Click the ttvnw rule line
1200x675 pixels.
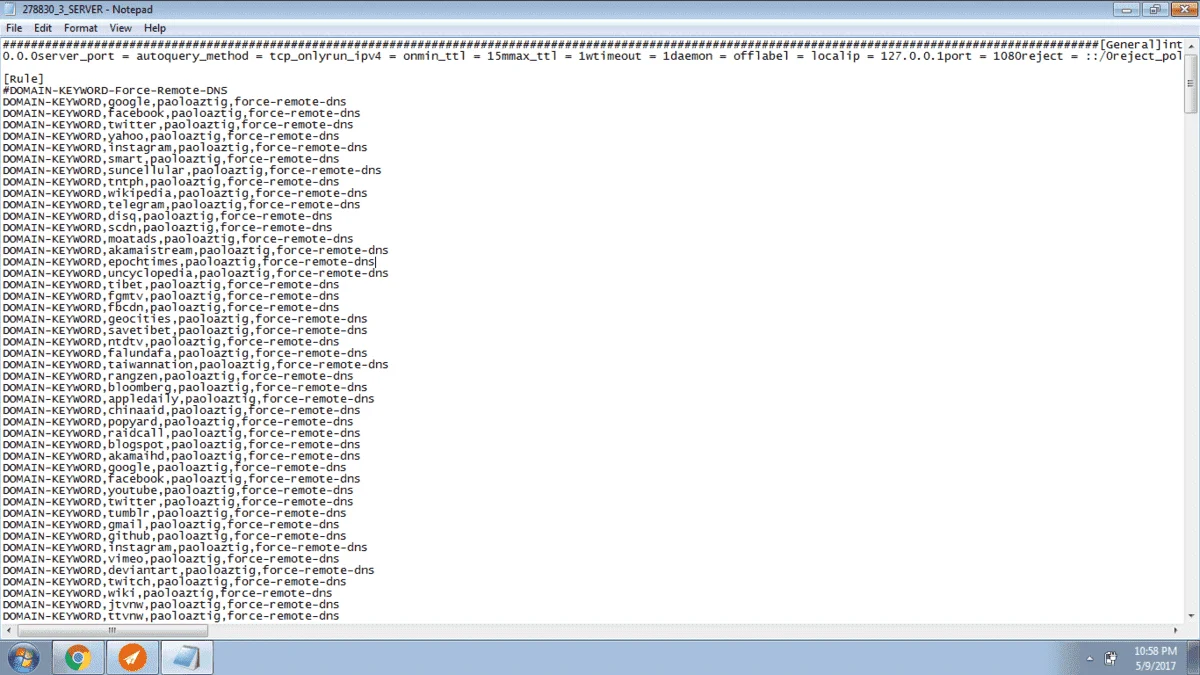tap(171, 616)
